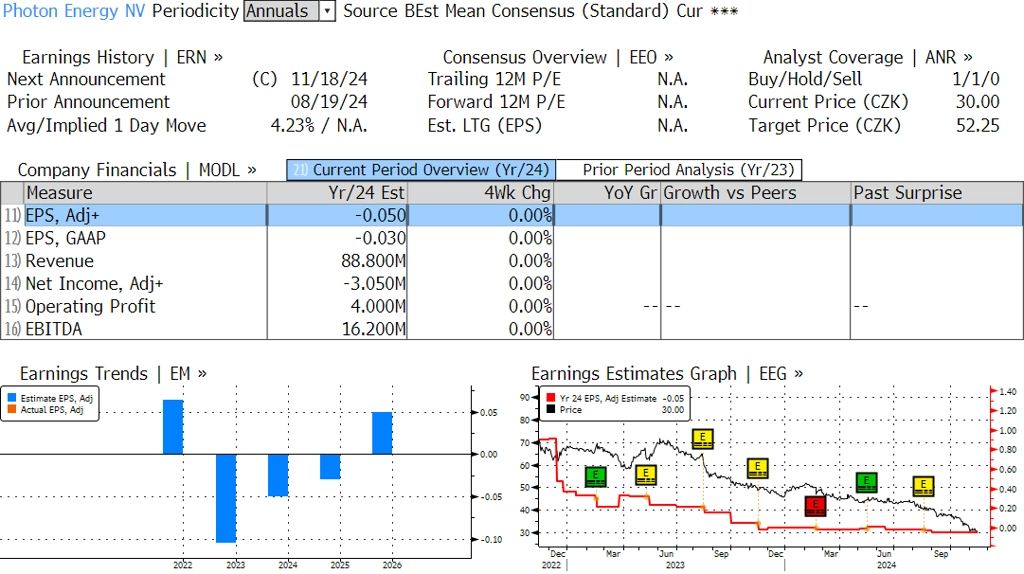
Task: Open Earnings Trends EM link
Action: pyautogui.click(x=113, y=374)
